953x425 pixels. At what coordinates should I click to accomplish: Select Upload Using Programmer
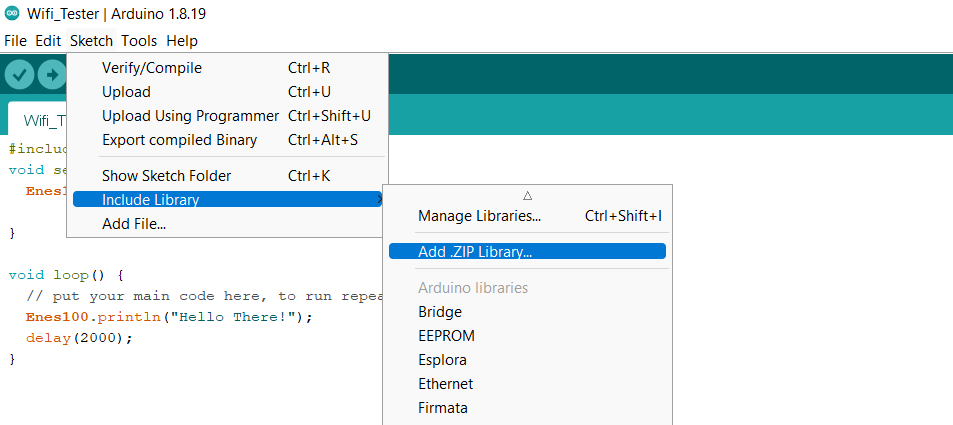[227, 116]
